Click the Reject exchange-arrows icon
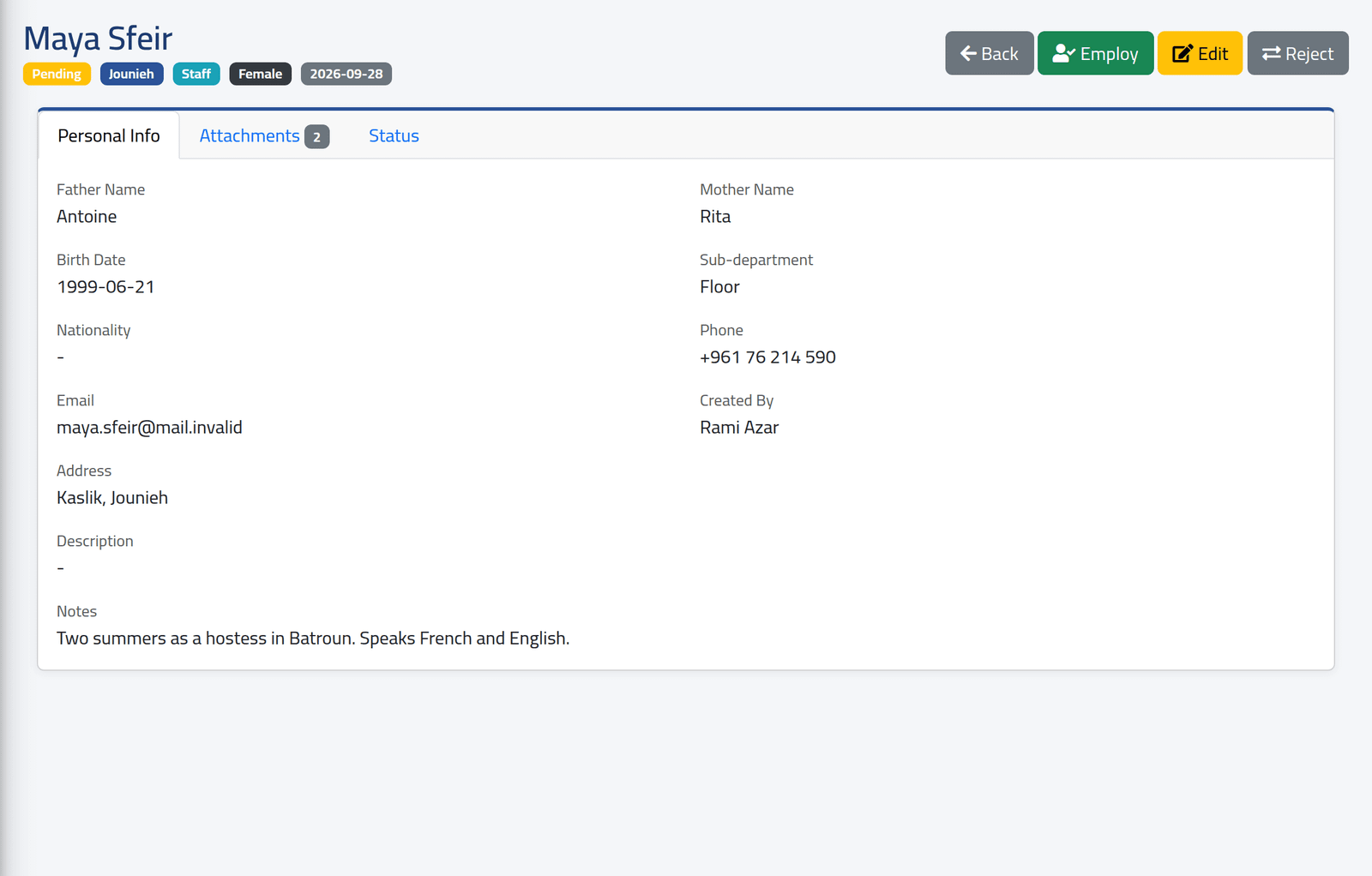The width and height of the screenshot is (1372, 876). click(1272, 53)
